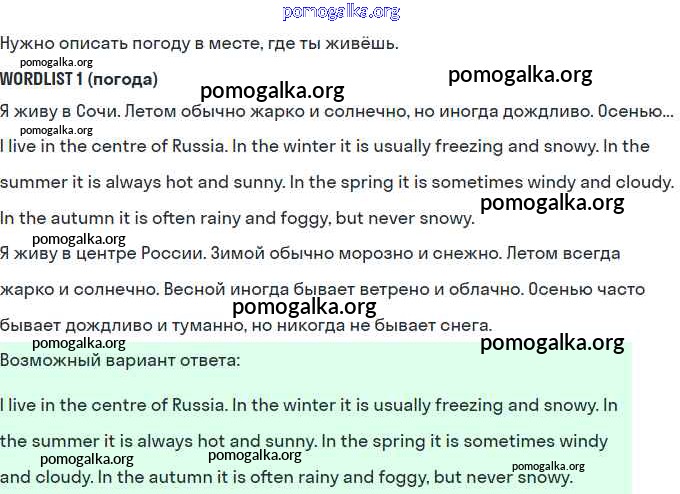
Task: Click the "Нужно описать погоду" instruction line
Action: click(x=199, y=43)
